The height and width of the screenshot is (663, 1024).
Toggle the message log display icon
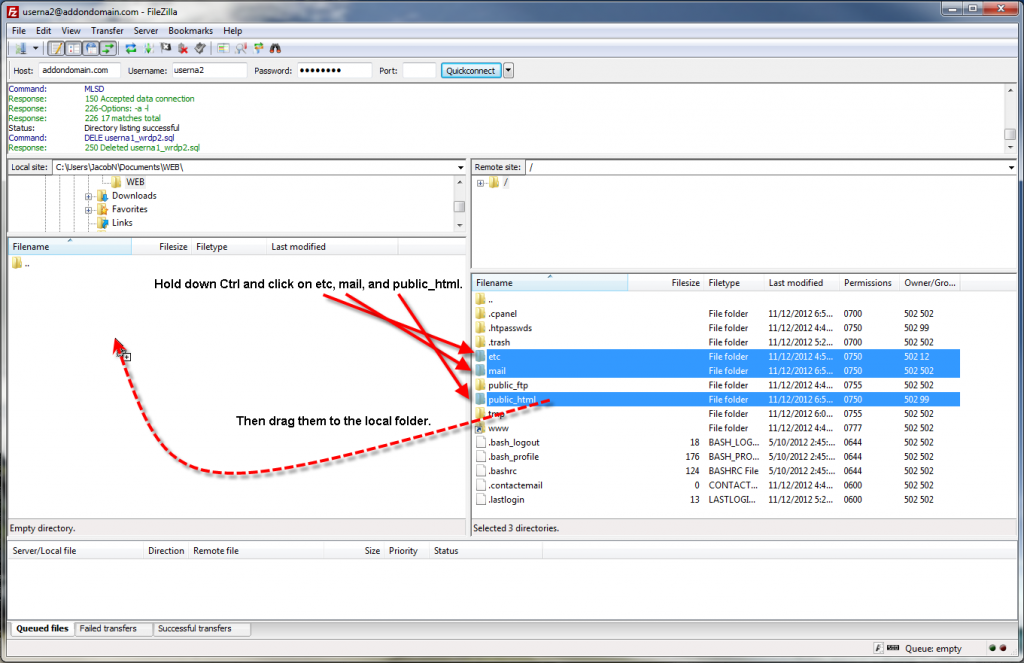pyautogui.click(x=56, y=48)
